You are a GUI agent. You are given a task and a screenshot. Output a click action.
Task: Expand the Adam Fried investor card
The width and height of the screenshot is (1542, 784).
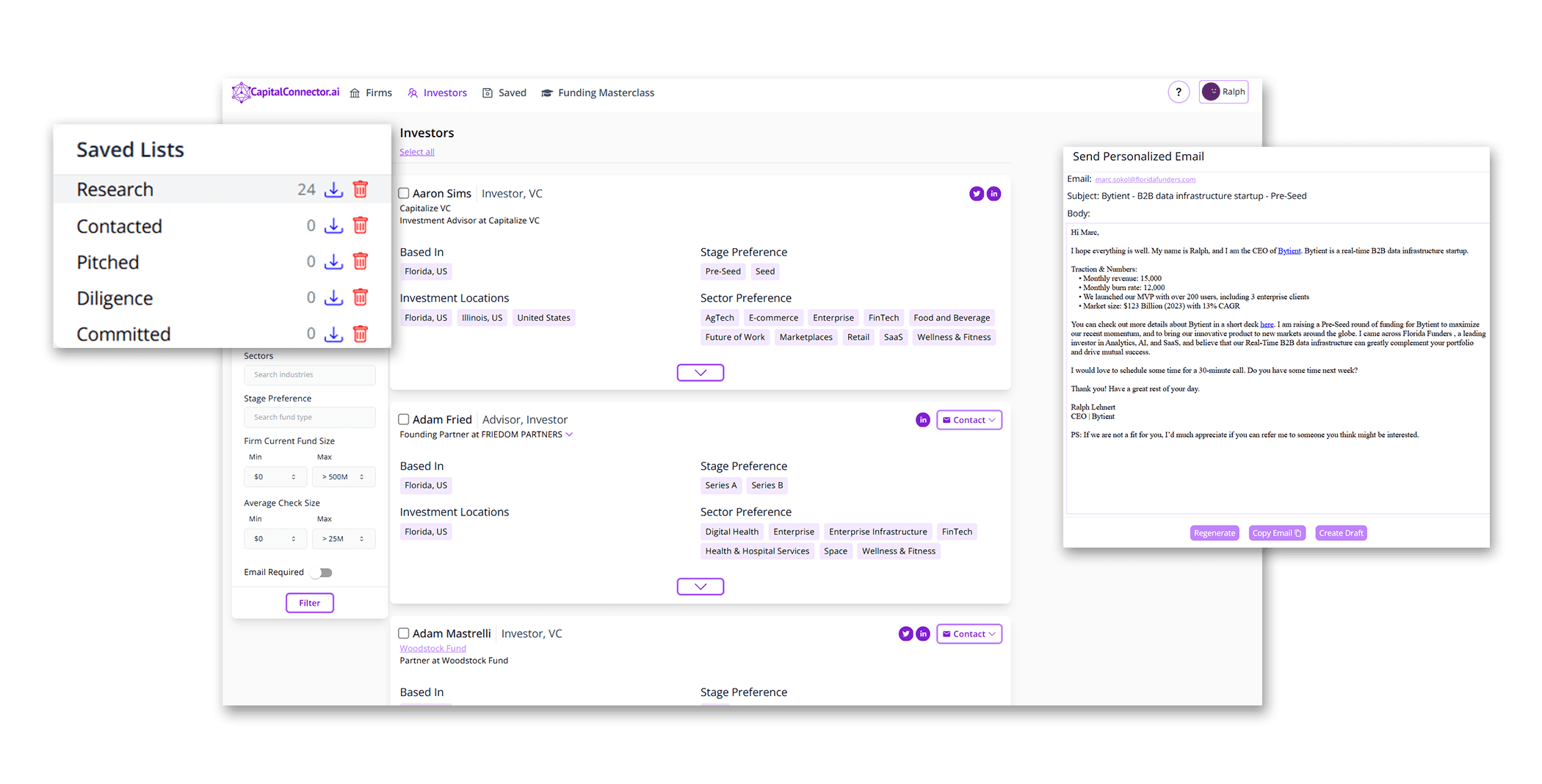(701, 587)
